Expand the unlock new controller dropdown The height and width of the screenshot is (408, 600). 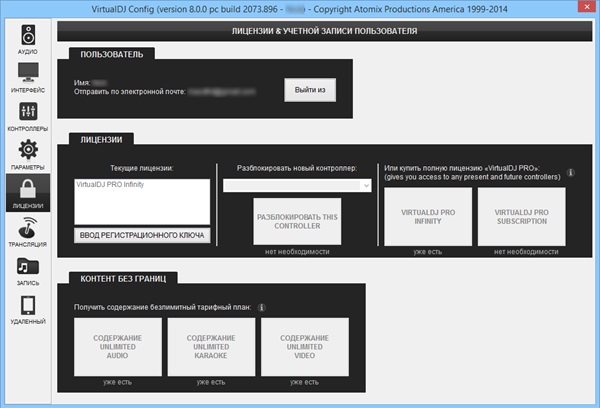point(297,185)
